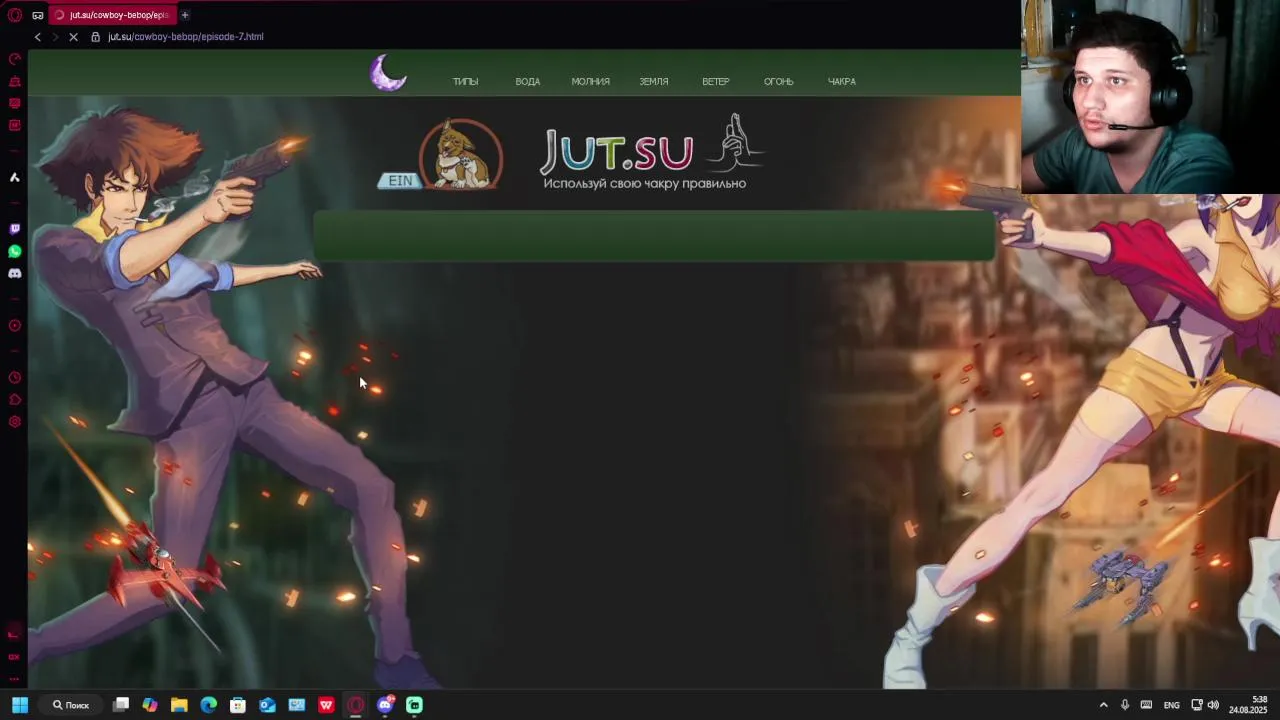Open Discord from the taskbar
Image resolution: width=1280 pixels, height=720 pixels.
(385, 705)
